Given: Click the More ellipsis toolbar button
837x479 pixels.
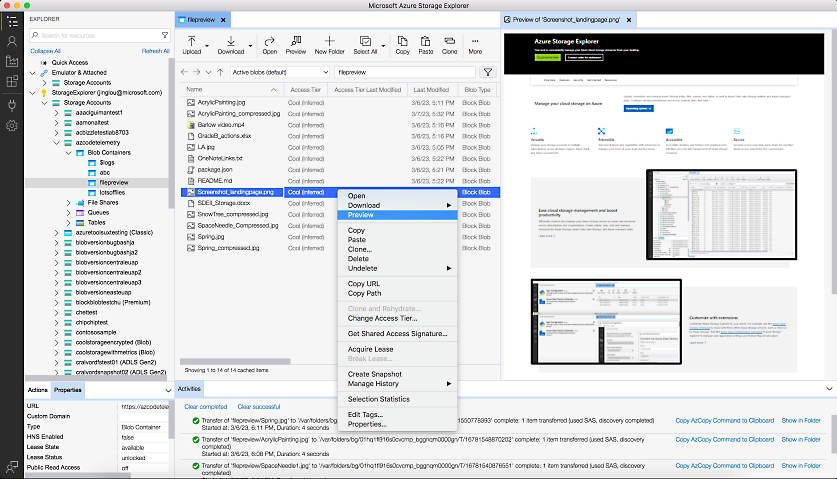Looking at the screenshot, I should click(475, 41).
